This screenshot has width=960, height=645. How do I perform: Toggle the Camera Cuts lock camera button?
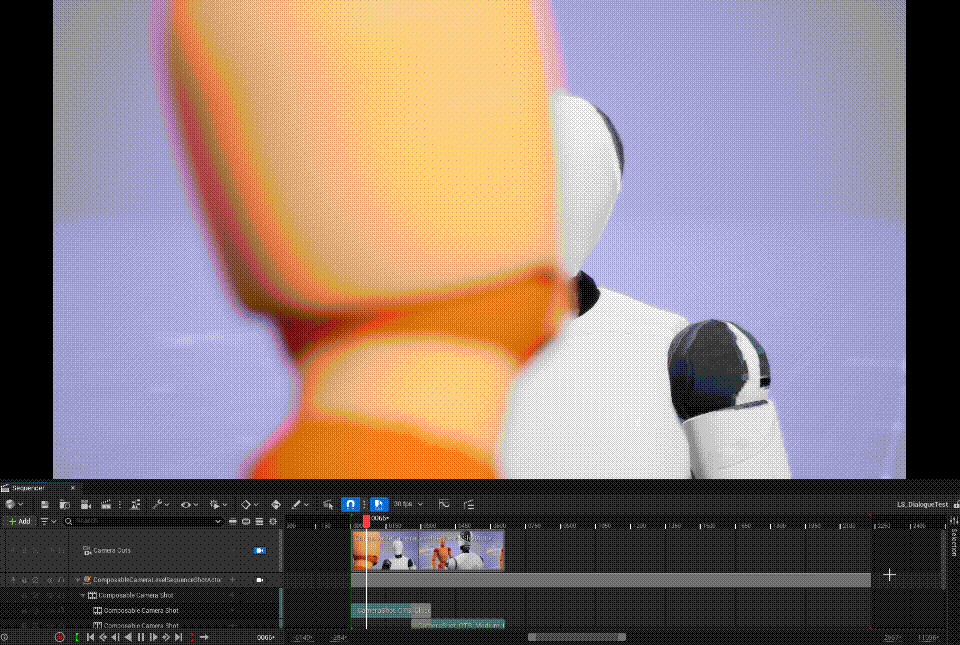(260, 551)
